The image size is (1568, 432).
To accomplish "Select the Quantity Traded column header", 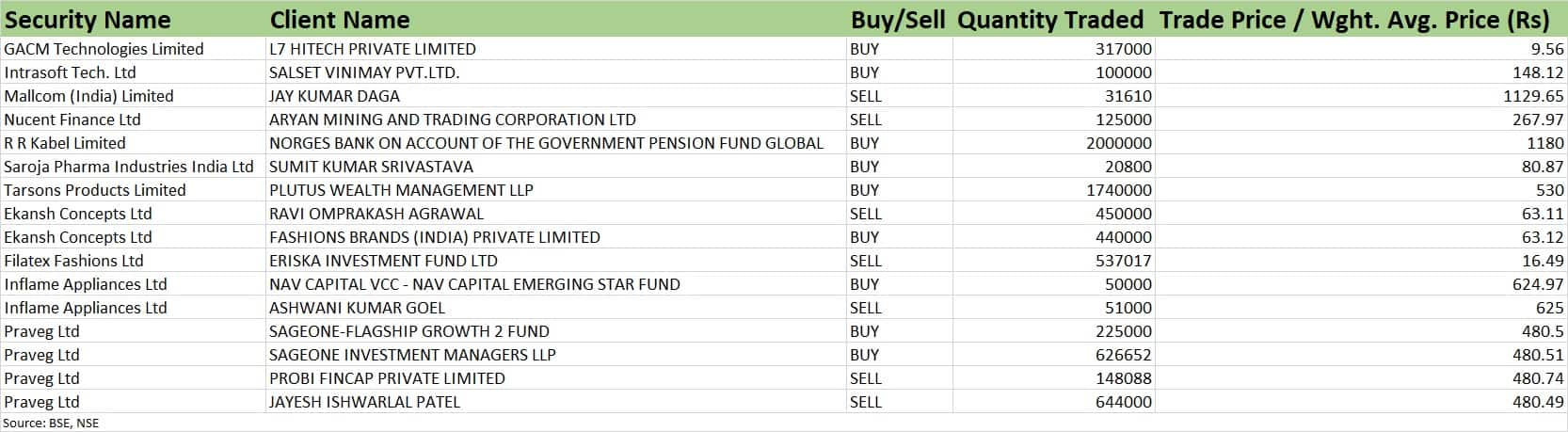I will (1049, 20).
